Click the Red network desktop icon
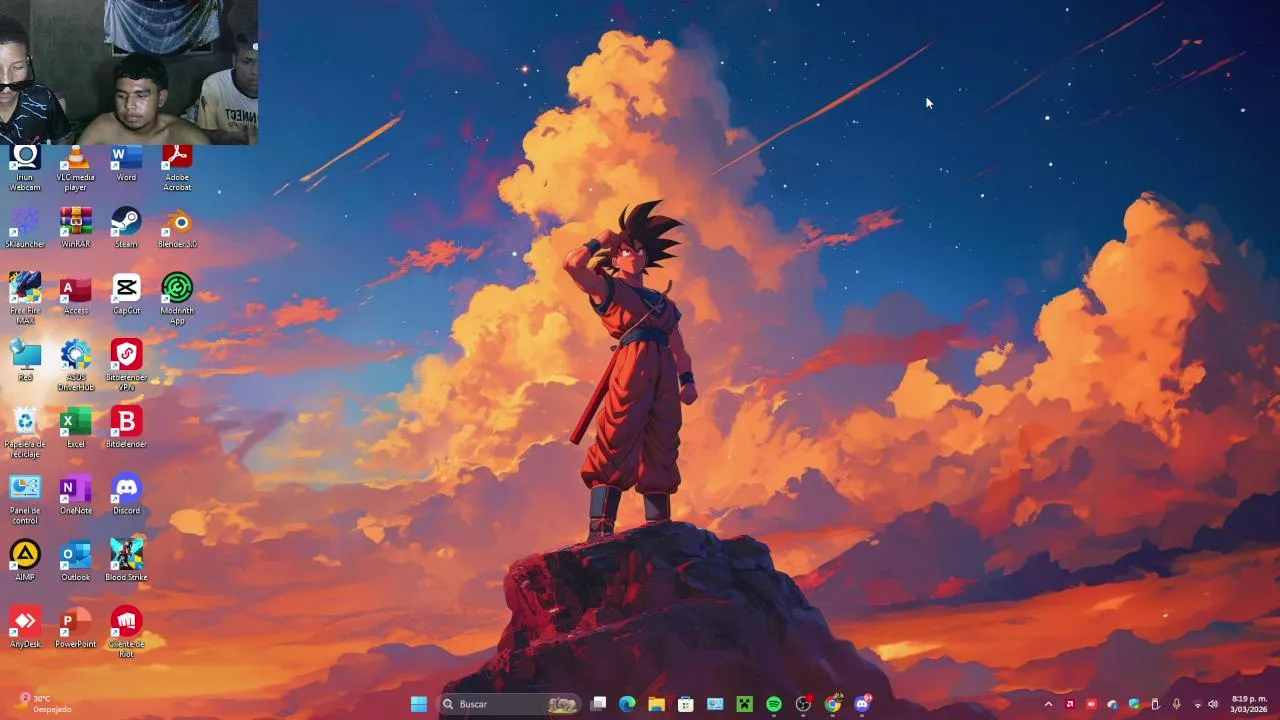 (25, 361)
